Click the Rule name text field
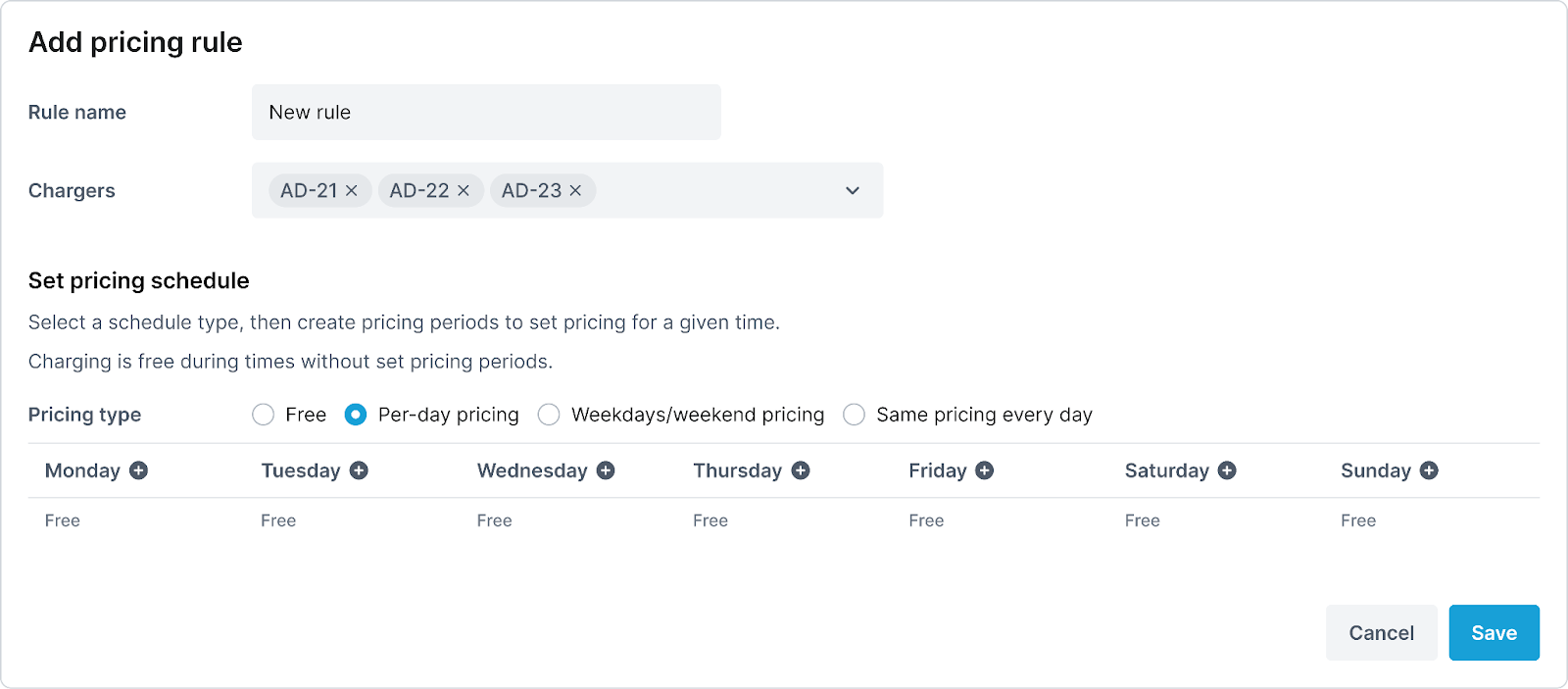This screenshot has width=1568, height=689. coord(486,113)
